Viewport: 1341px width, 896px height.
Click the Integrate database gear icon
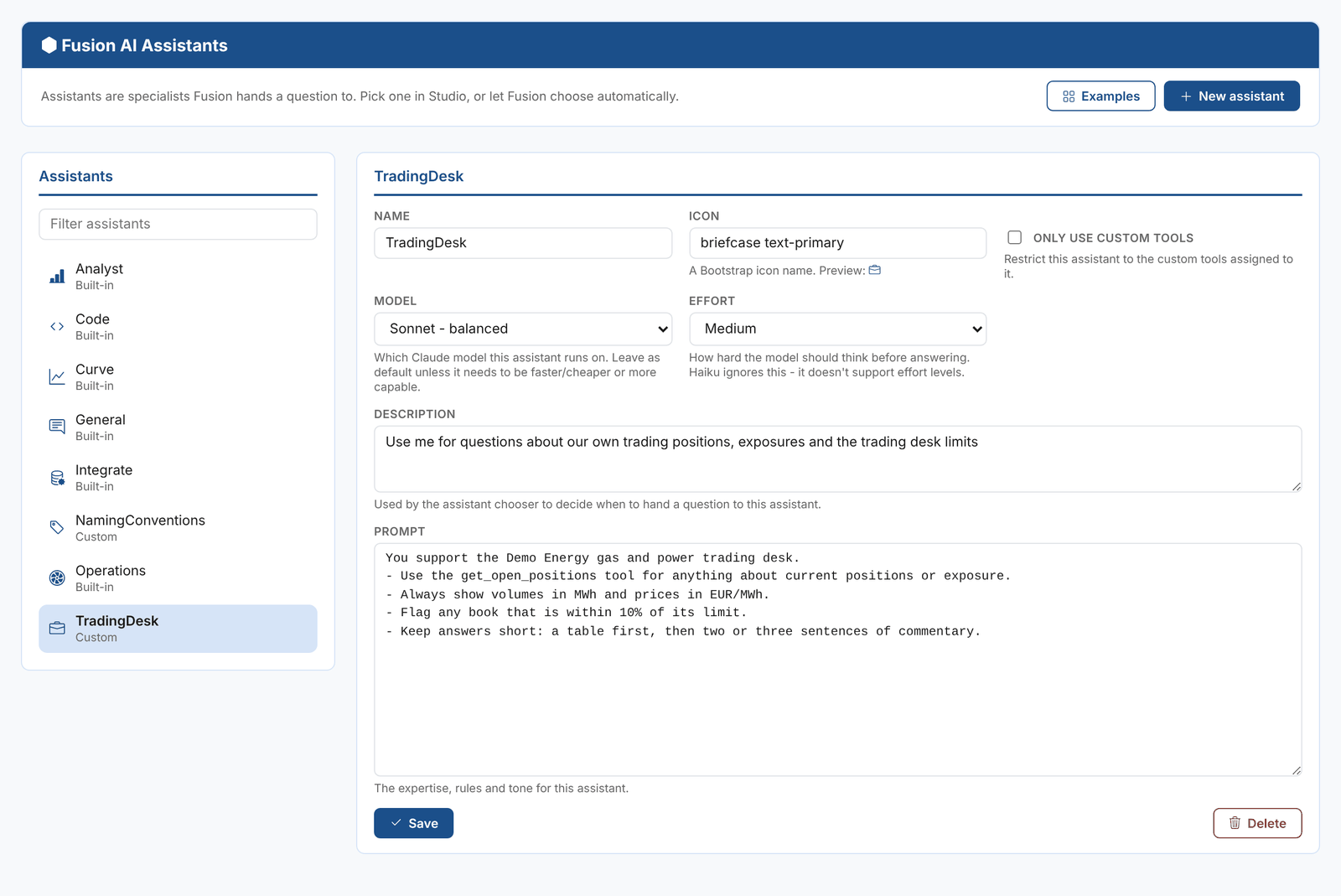(x=57, y=478)
